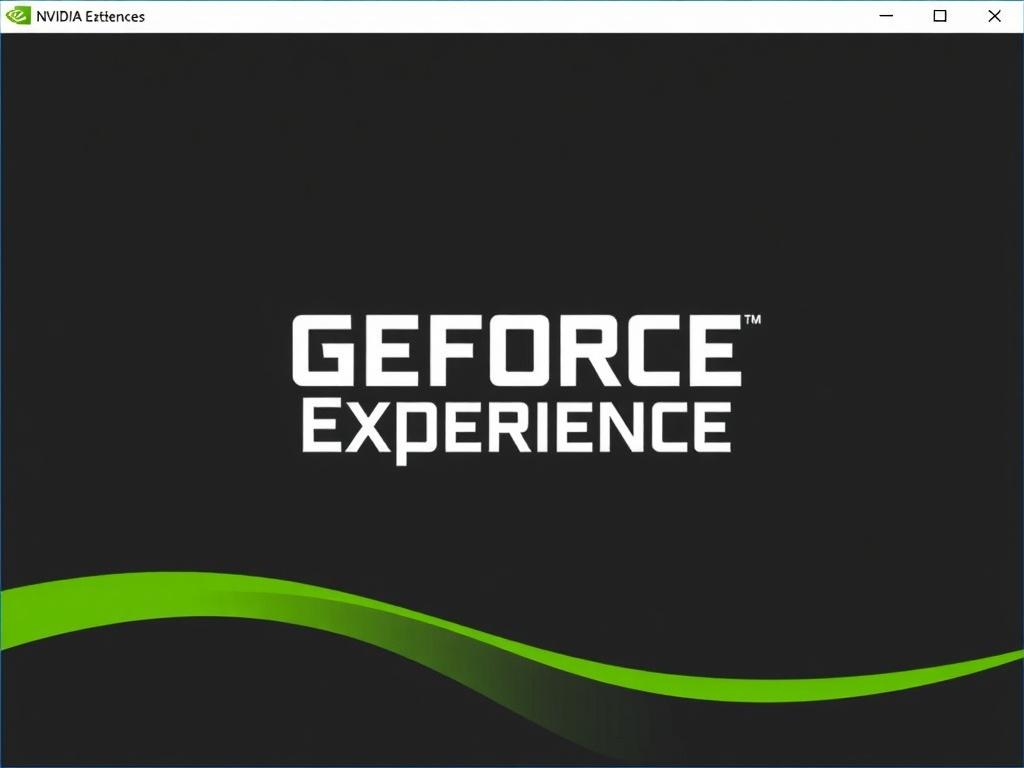This screenshot has width=1024, height=768.
Task: Click the title bar above the splash screen
Action: coord(450,16)
